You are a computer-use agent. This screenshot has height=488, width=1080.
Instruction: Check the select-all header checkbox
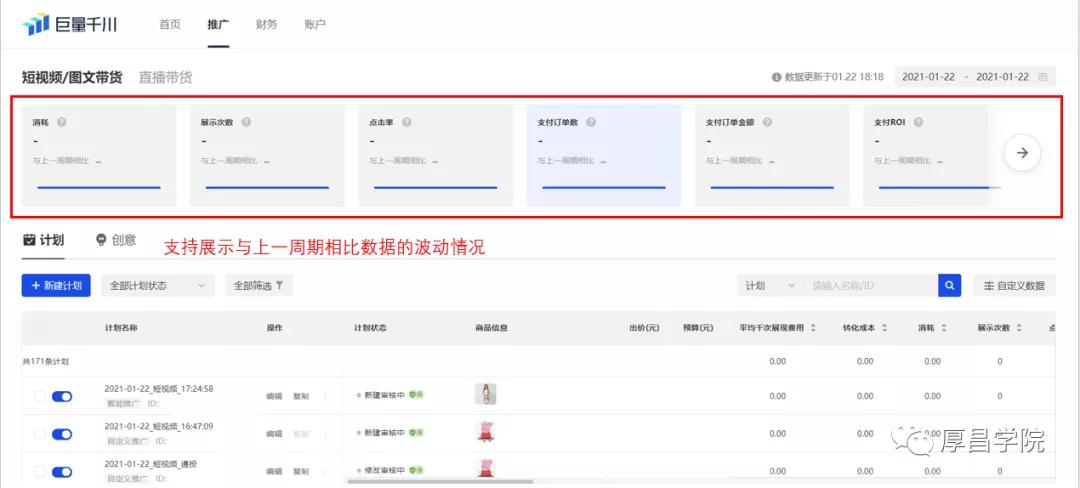pos(40,328)
